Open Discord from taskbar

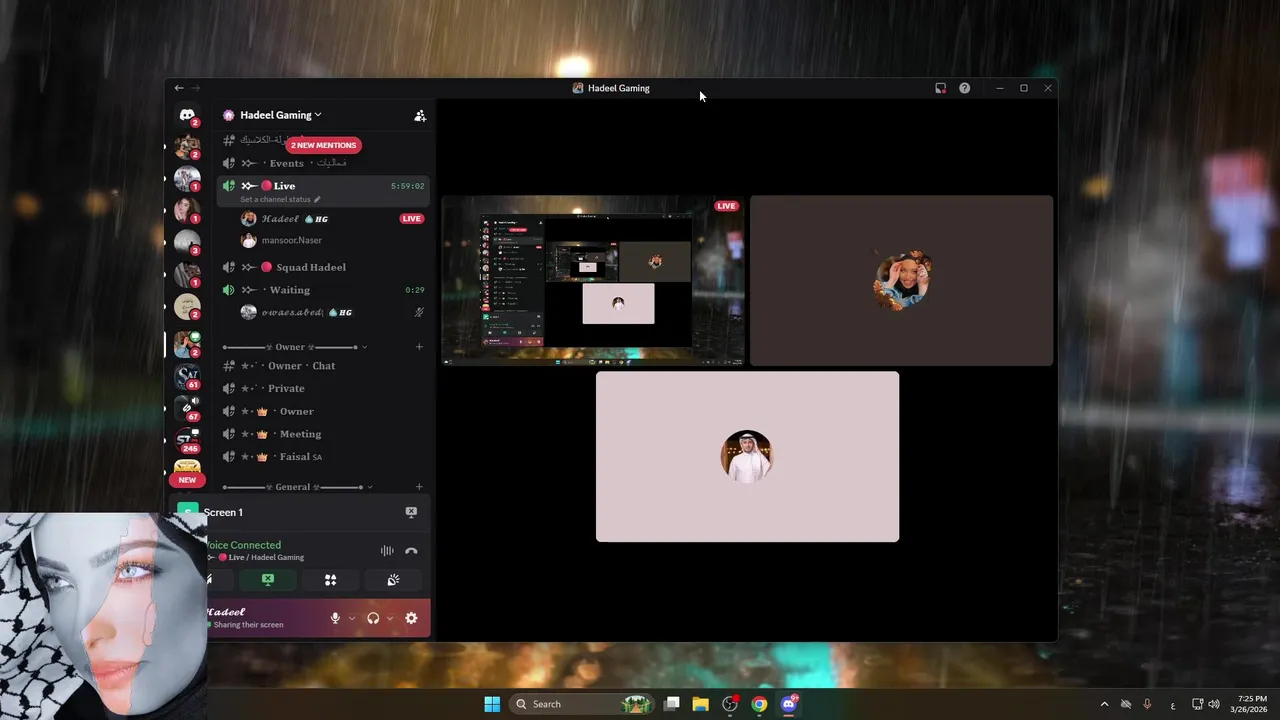pyautogui.click(x=788, y=704)
